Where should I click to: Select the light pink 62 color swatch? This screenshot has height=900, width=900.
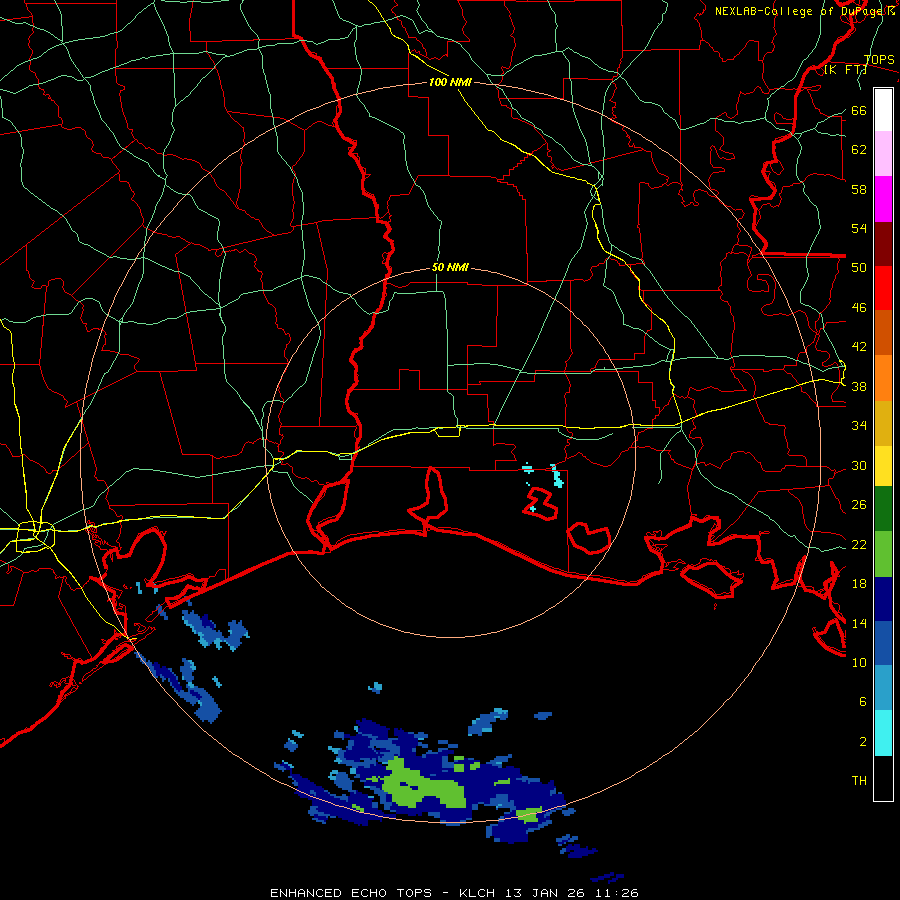(883, 154)
